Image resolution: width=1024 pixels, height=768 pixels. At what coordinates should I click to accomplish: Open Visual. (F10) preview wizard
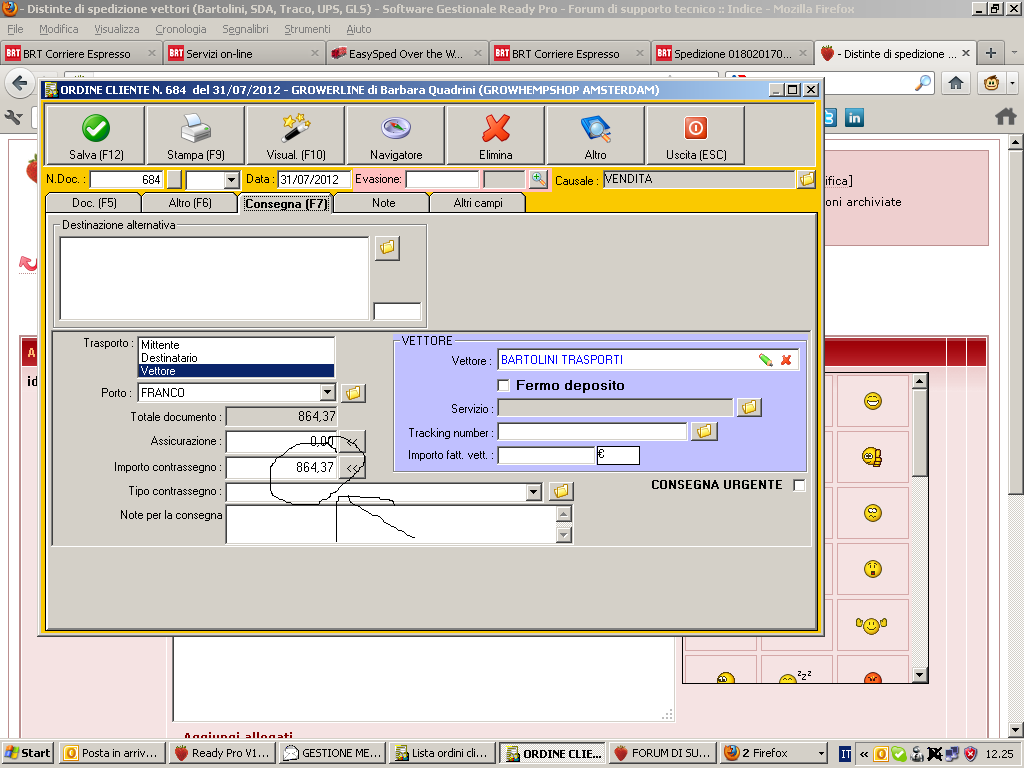point(296,135)
